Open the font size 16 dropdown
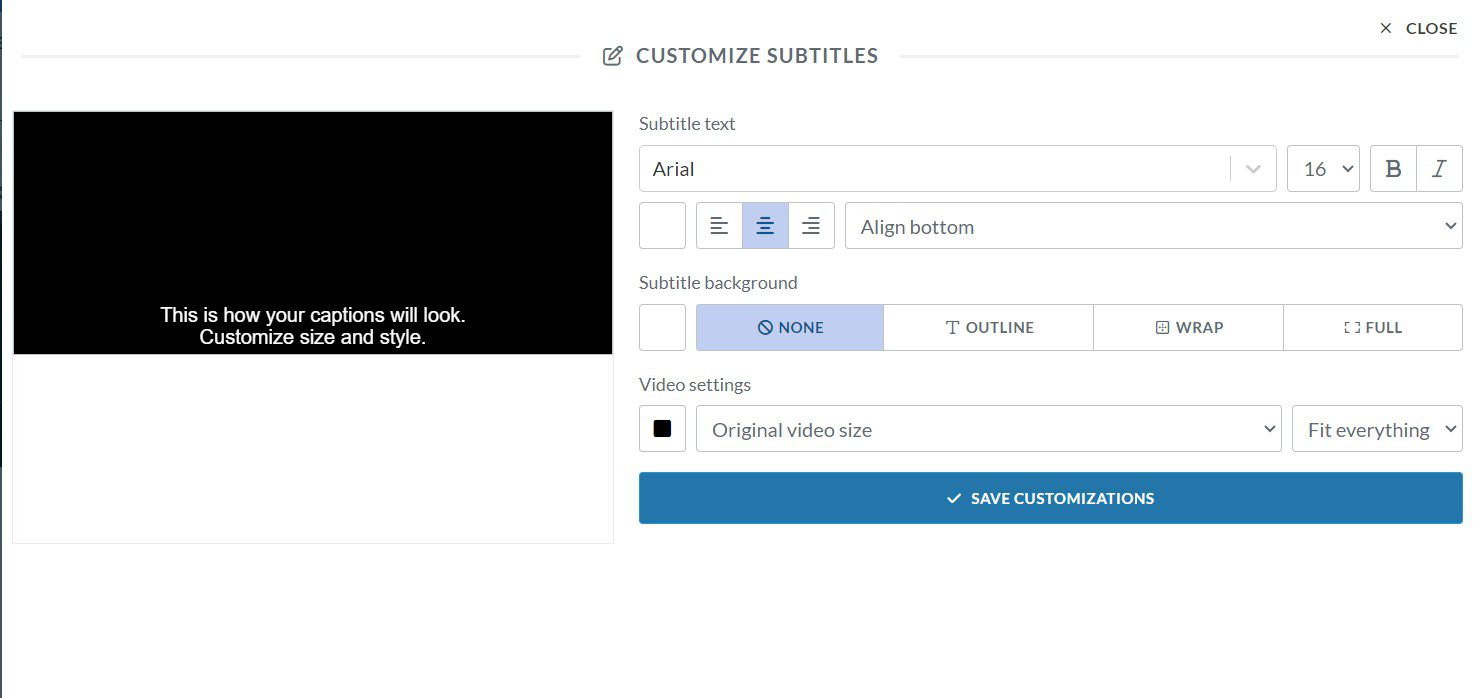 (1322, 168)
